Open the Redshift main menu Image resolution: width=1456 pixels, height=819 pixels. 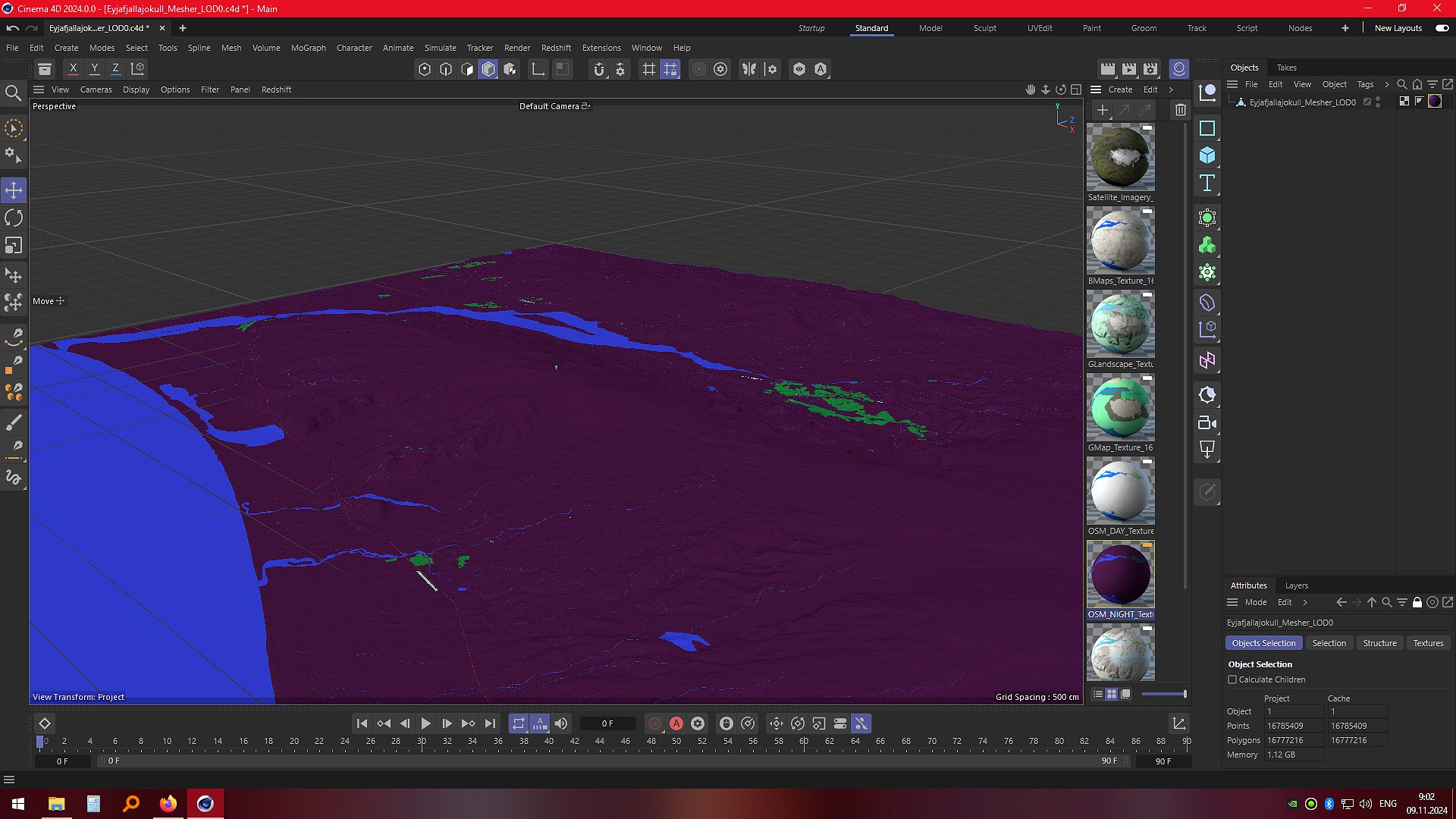[x=556, y=48]
